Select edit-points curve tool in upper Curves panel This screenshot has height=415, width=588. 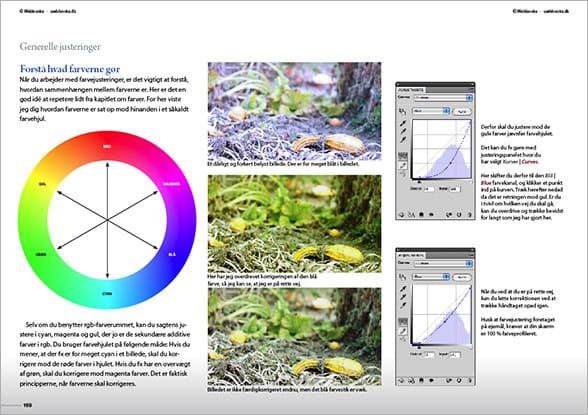pos(403,156)
